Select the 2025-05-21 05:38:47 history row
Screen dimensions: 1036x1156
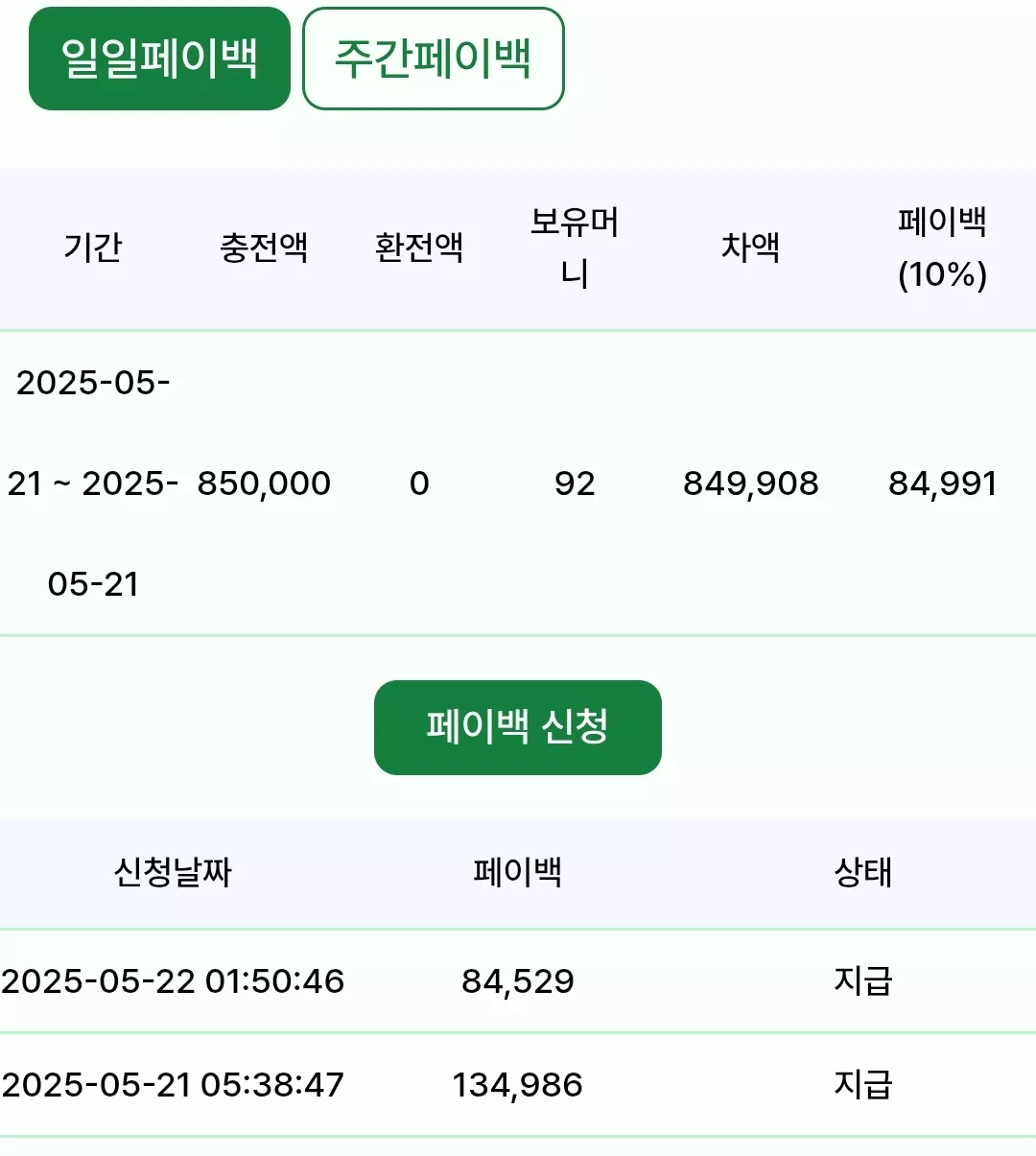[518, 1085]
